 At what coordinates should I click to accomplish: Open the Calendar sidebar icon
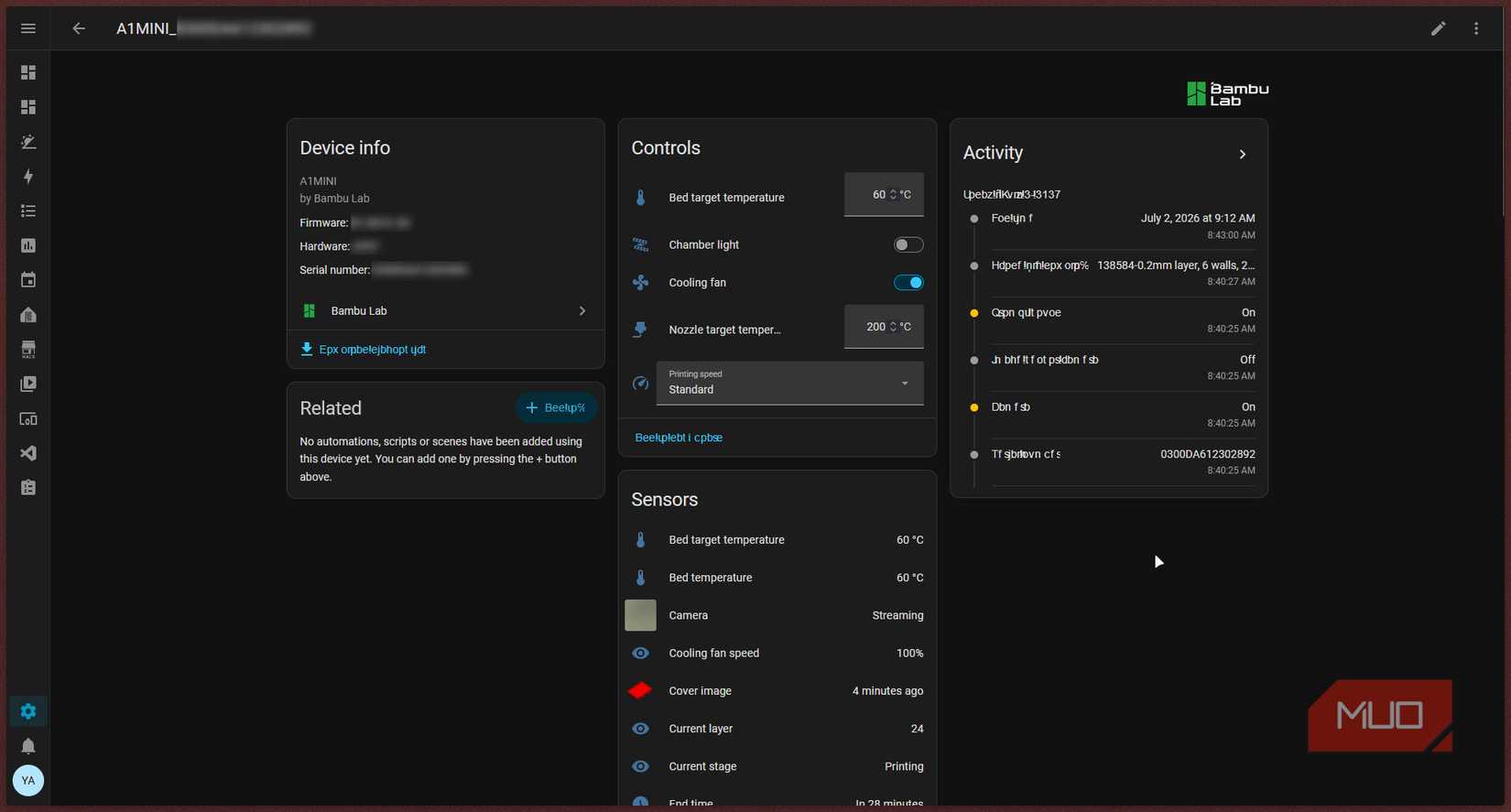(x=28, y=280)
